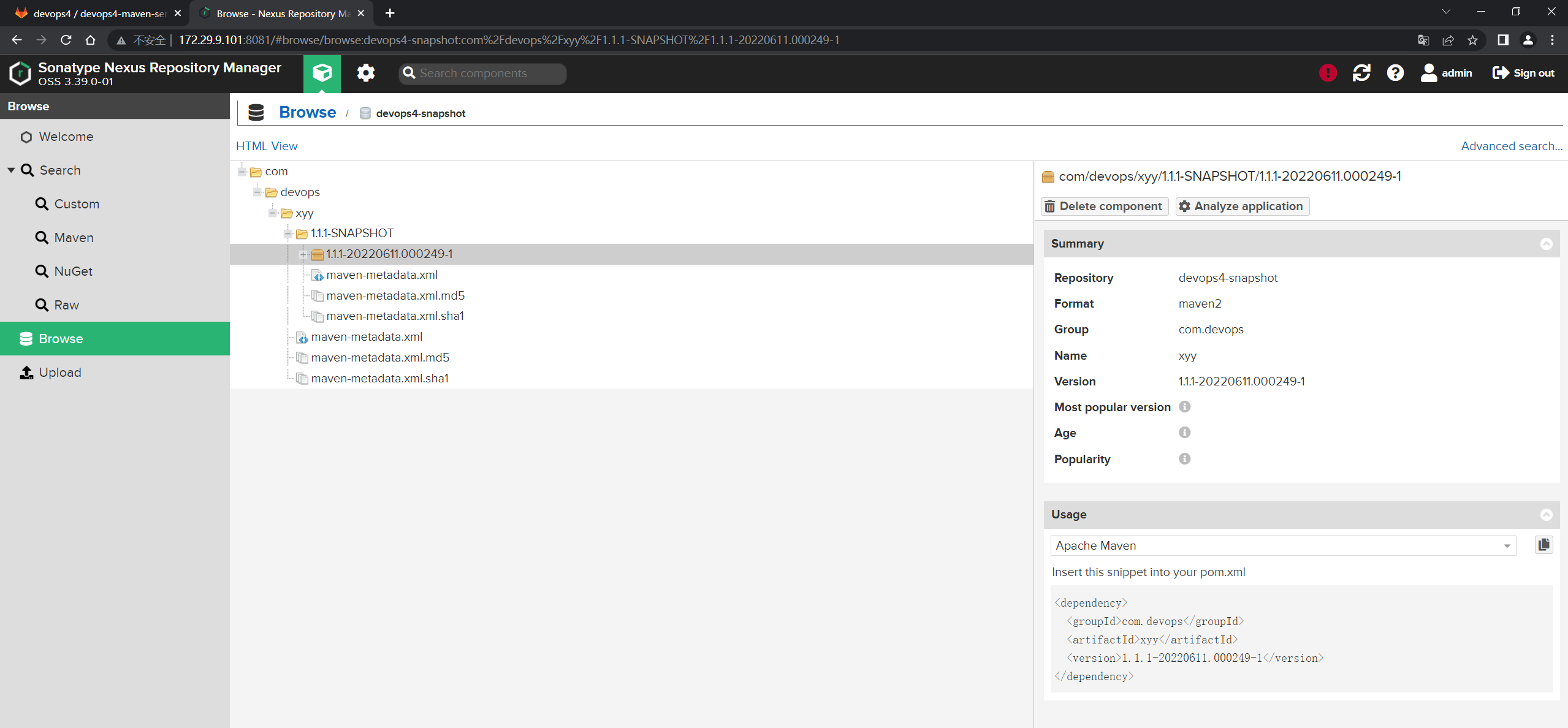The width and height of the screenshot is (1568, 728).
Task: Select Custom search in sidebar
Action: (x=115, y=204)
